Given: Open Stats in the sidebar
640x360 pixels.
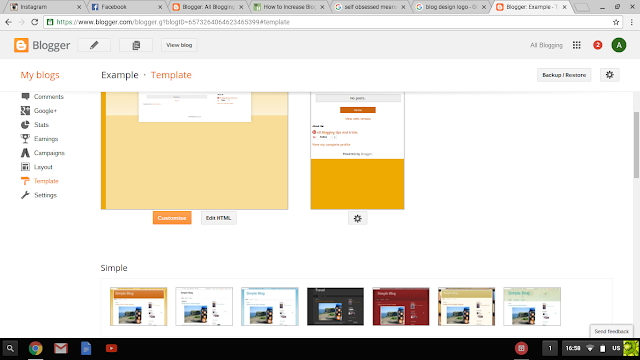Looking at the screenshot, I should click(35, 124).
